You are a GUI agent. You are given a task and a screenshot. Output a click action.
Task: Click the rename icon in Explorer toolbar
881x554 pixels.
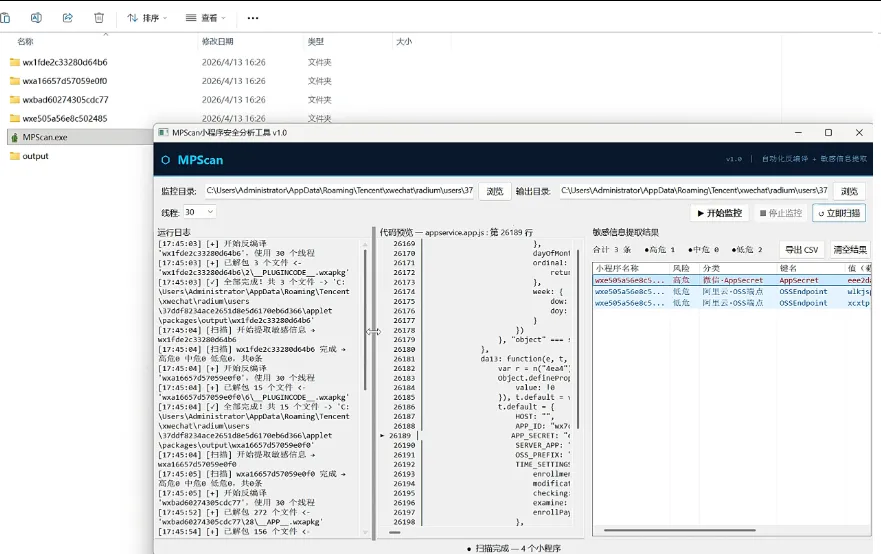click(x=36, y=18)
